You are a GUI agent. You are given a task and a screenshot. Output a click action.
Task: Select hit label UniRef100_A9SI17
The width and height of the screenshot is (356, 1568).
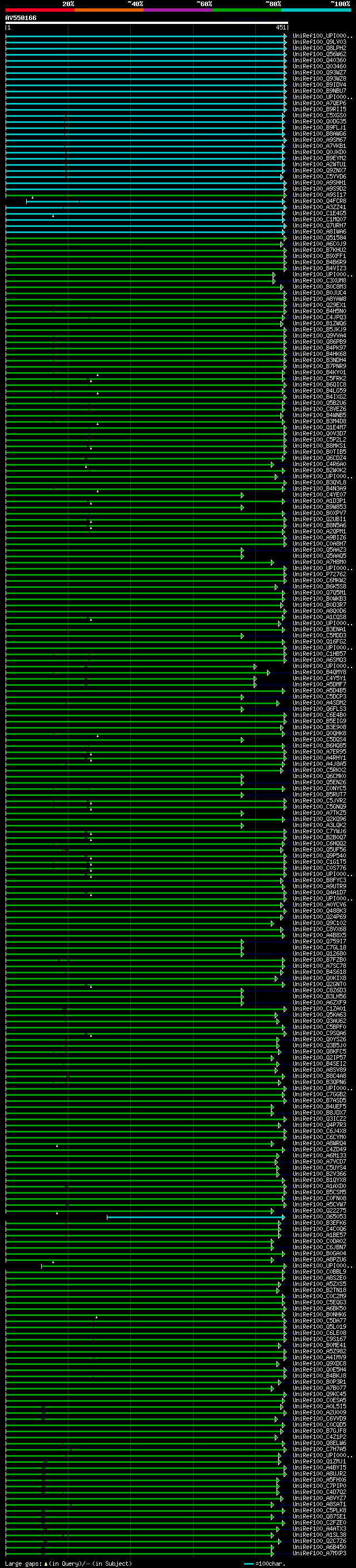[319, 195]
